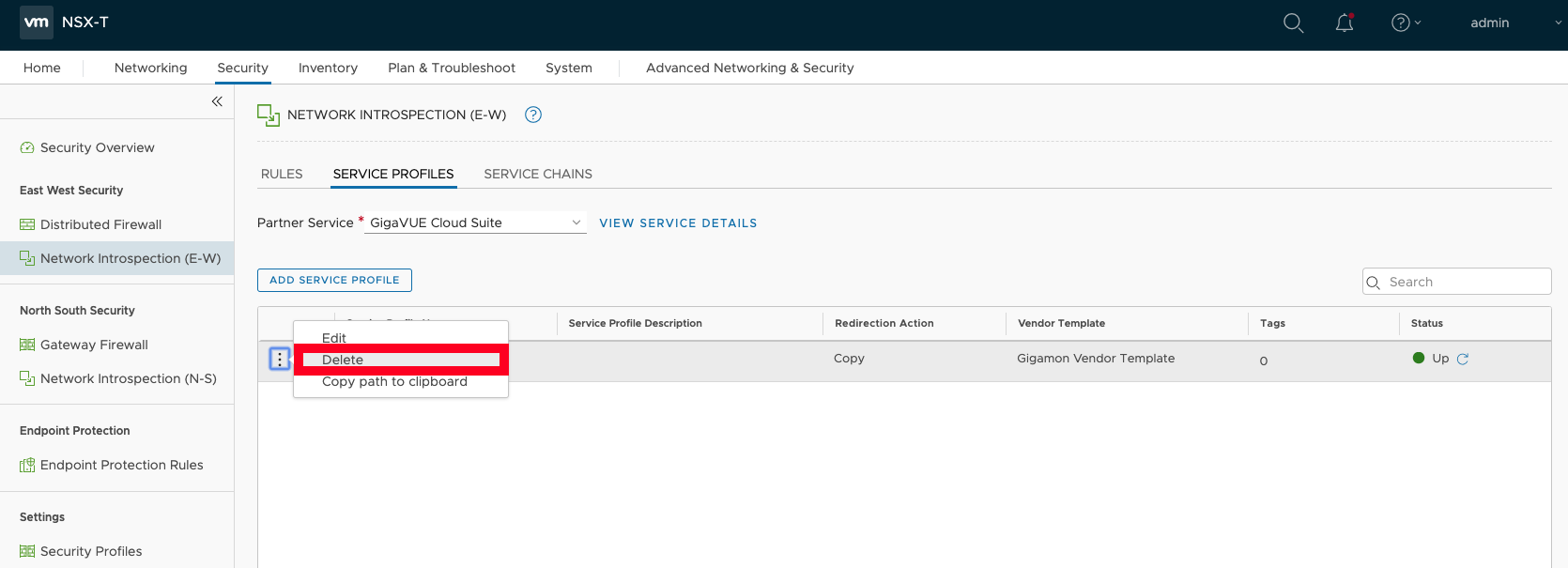Viewport: 1568px width, 568px height.
Task: Open Security Overview in the sidebar
Action: pyautogui.click(x=98, y=147)
